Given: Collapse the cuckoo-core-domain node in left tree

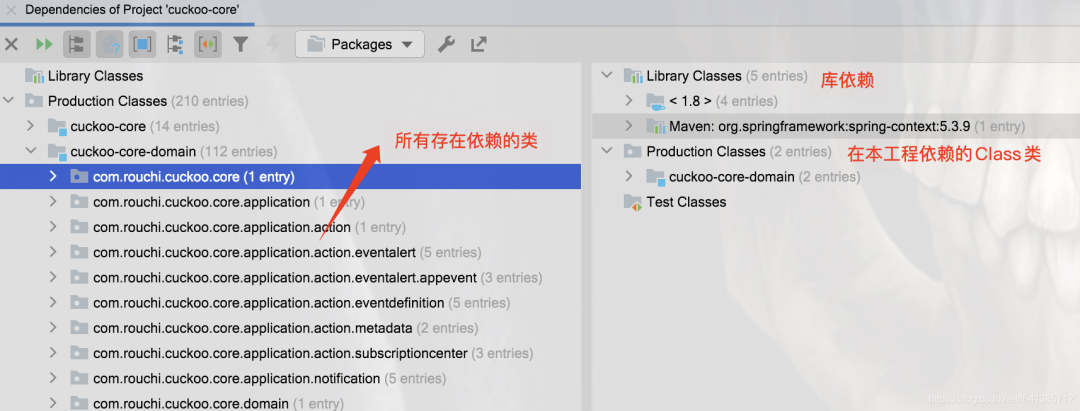Looking at the screenshot, I should pyautogui.click(x=30, y=151).
